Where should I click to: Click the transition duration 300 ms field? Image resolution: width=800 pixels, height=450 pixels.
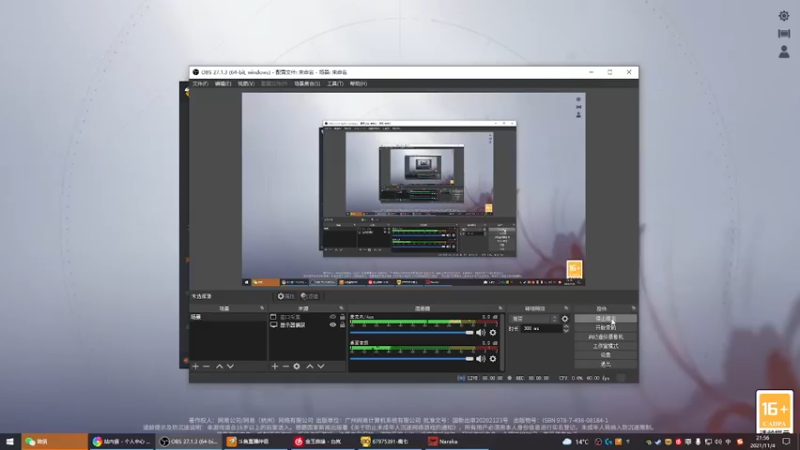coord(542,329)
